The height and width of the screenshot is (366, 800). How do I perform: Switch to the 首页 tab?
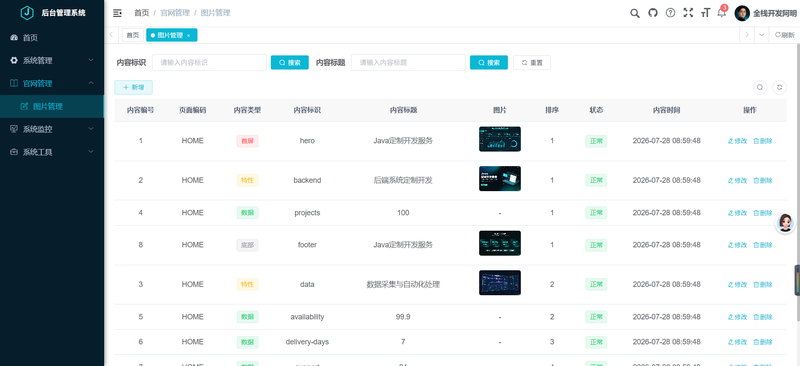point(133,35)
